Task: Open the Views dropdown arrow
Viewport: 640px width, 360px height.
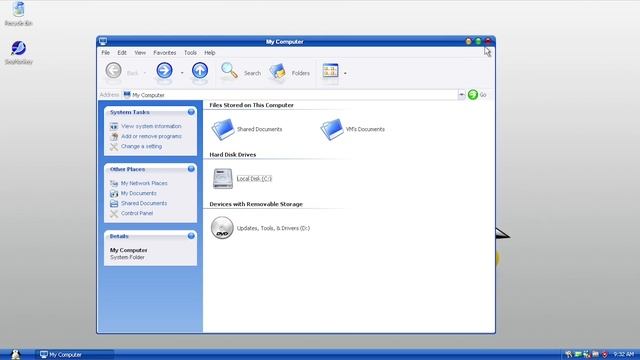Action: 345,73
